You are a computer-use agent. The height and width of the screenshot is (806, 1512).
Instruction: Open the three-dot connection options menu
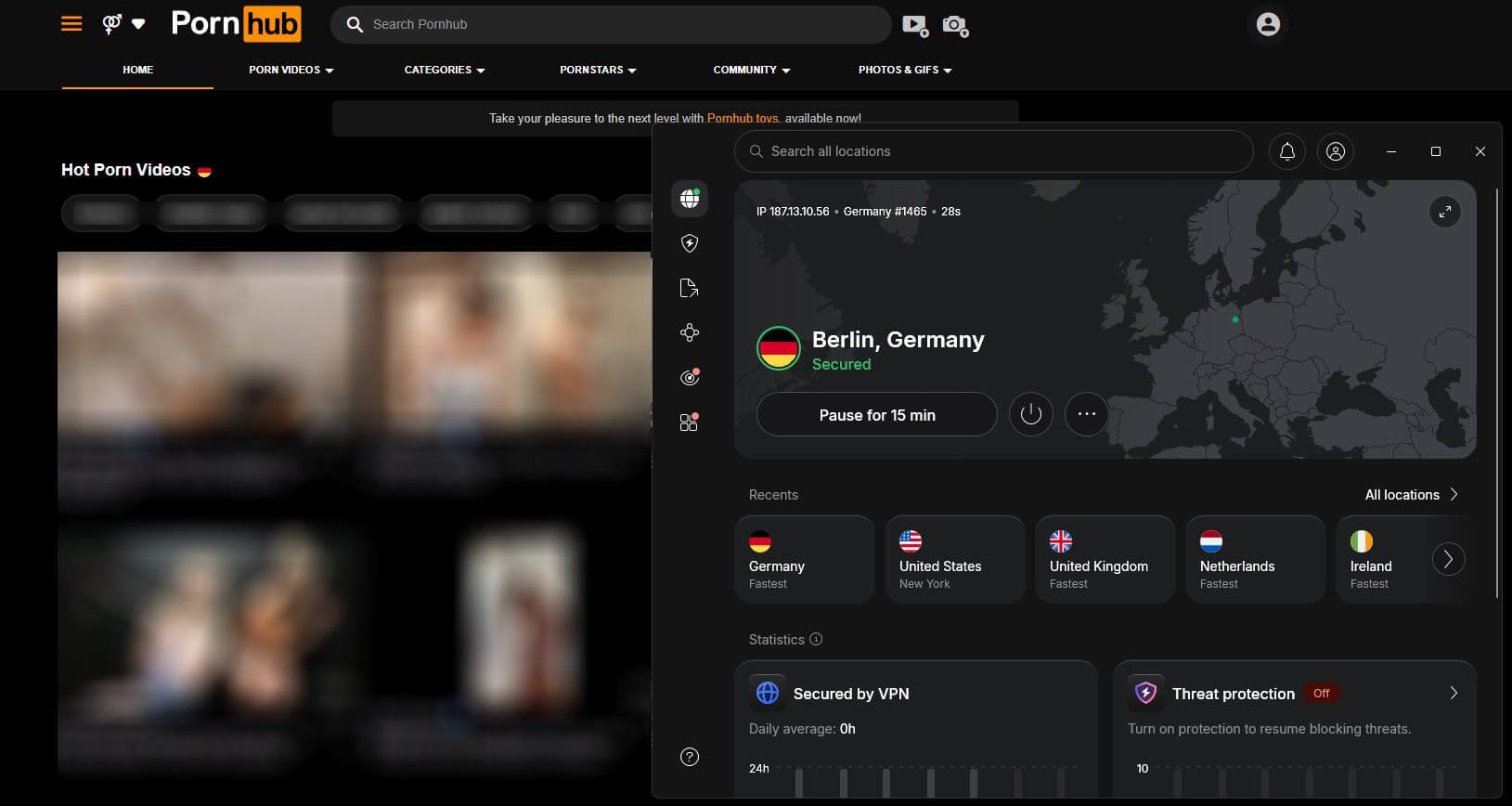click(x=1087, y=414)
